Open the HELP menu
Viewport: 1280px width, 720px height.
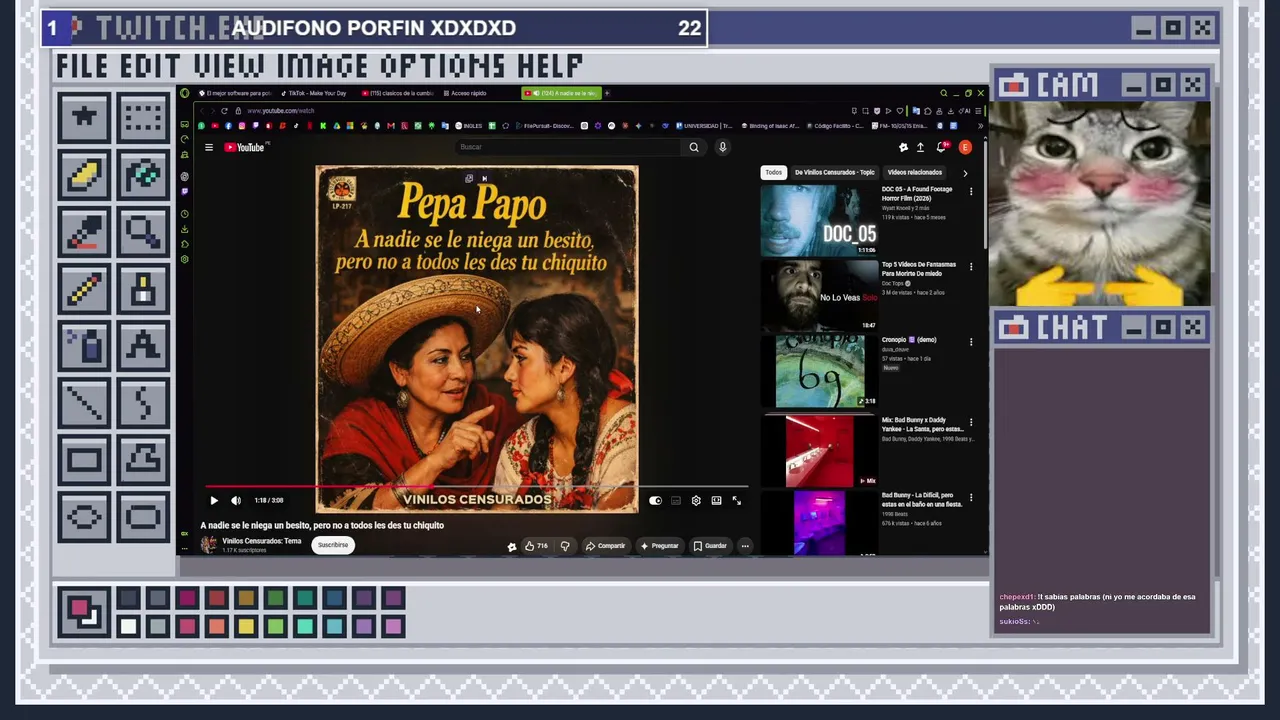pyautogui.click(x=550, y=66)
